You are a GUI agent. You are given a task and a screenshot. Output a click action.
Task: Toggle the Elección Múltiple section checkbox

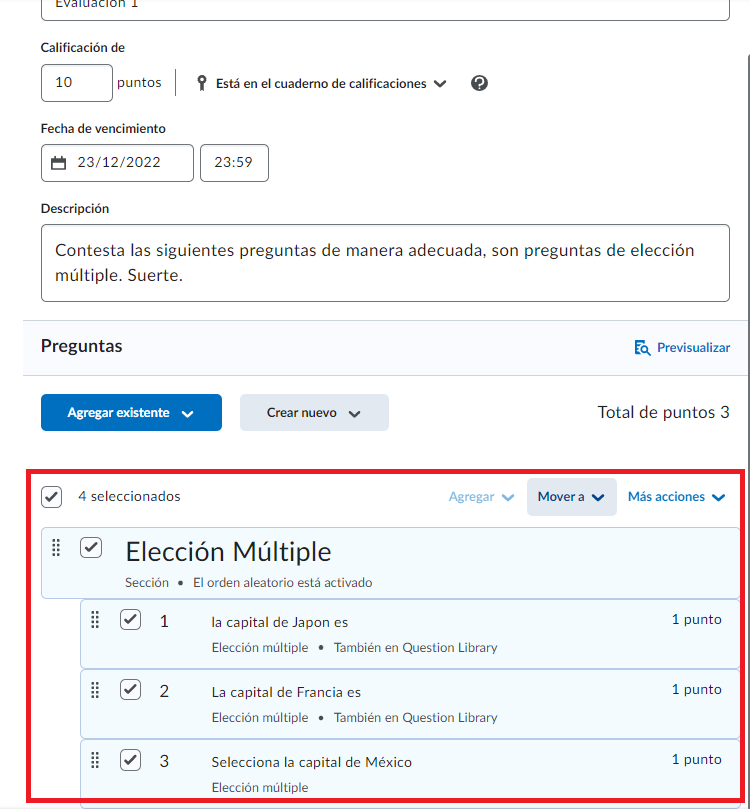[91, 547]
